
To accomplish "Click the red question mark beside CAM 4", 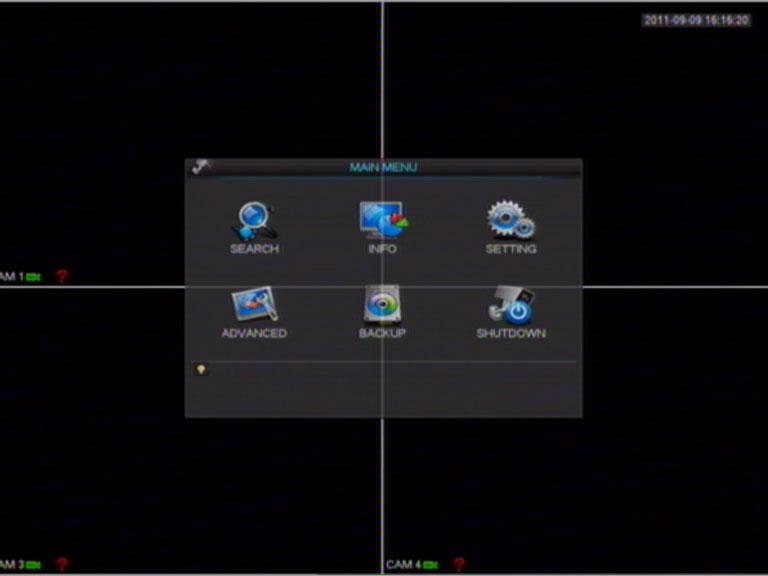I will pos(459,565).
